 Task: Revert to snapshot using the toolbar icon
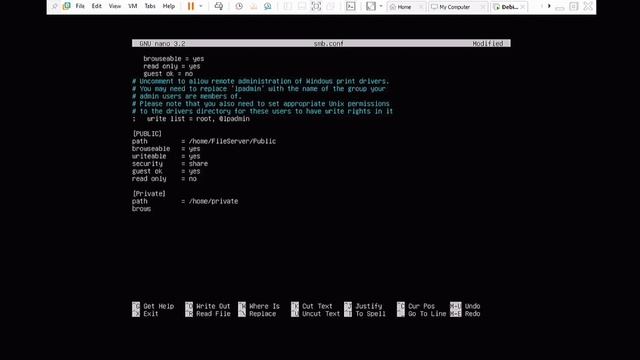(x=253, y=6)
